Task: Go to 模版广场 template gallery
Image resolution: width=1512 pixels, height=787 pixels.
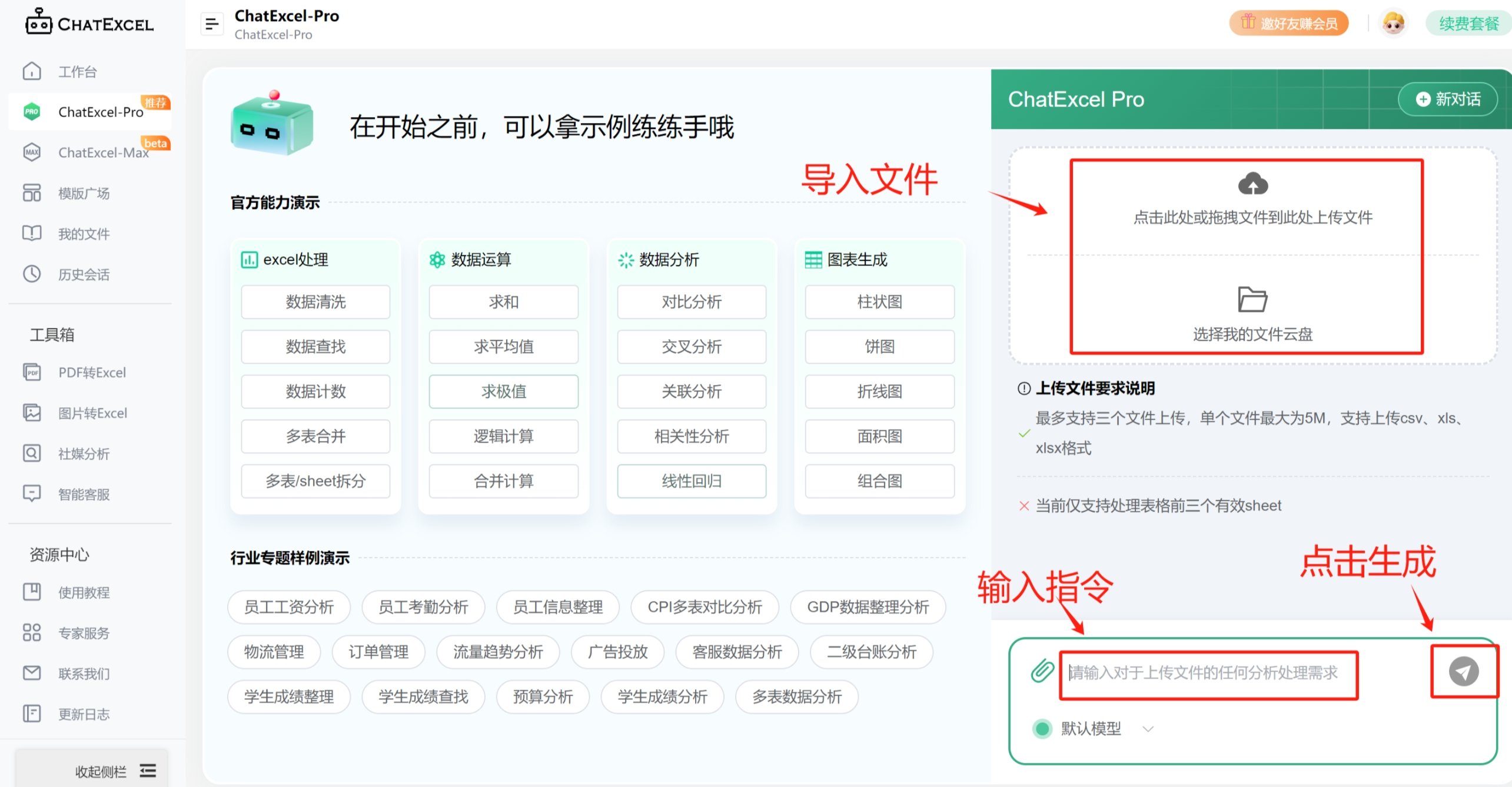Action: click(x=83, y=193)
